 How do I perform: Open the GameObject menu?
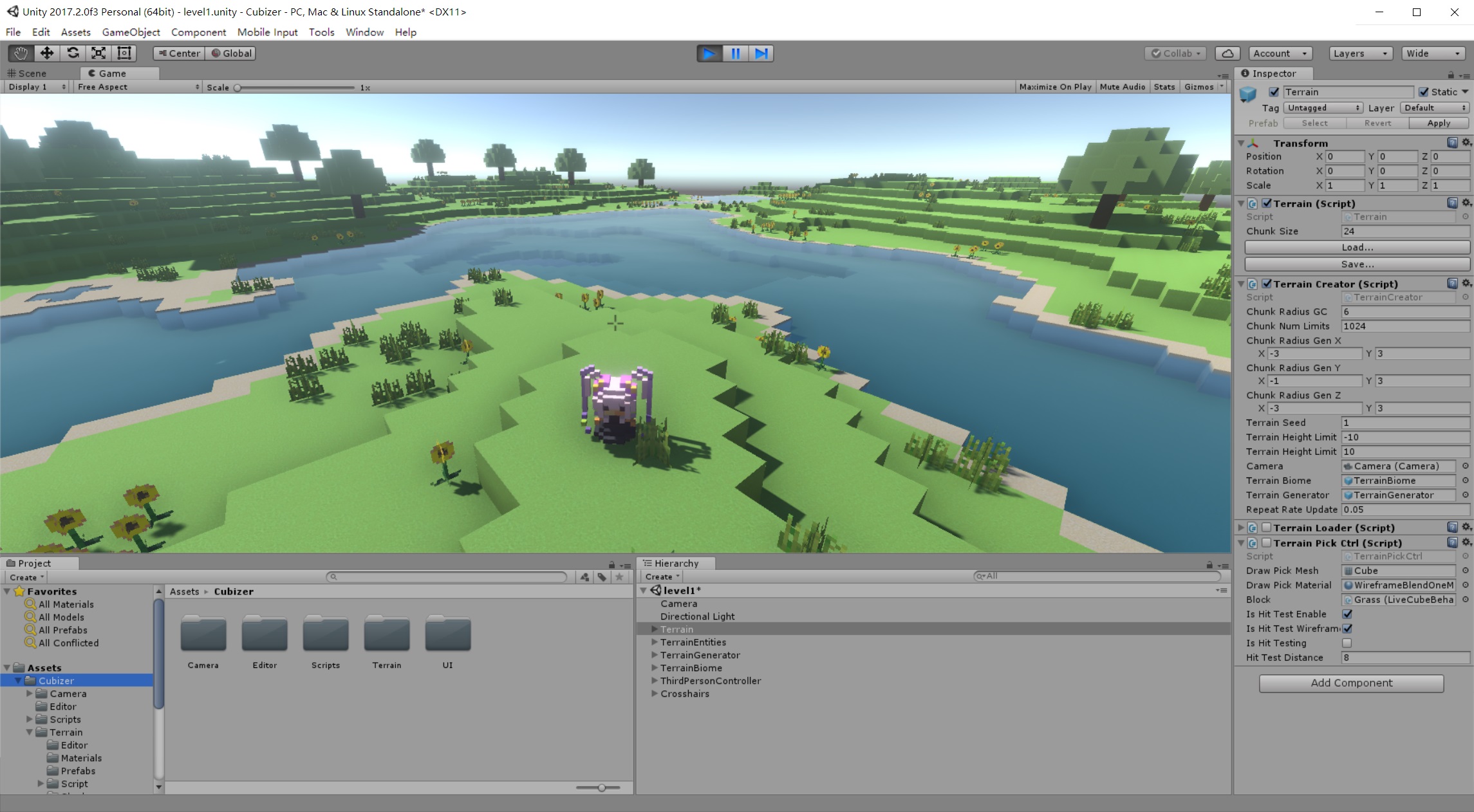click(x=131, y=32)
